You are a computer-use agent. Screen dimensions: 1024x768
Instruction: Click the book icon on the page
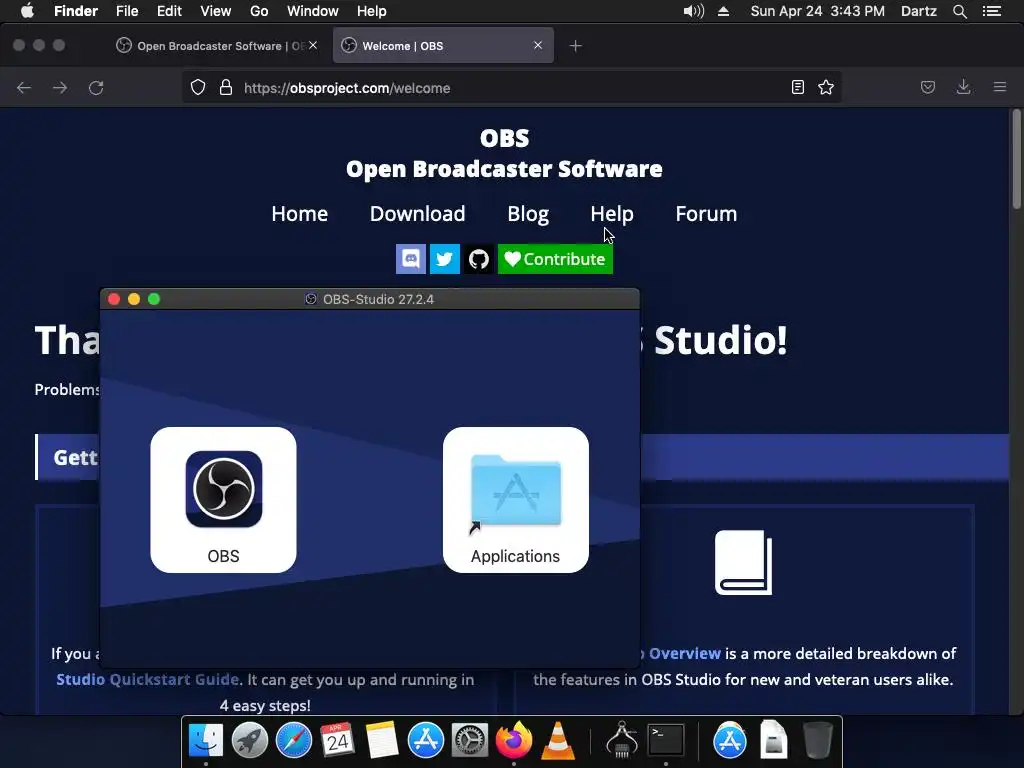tap(743, 562)
